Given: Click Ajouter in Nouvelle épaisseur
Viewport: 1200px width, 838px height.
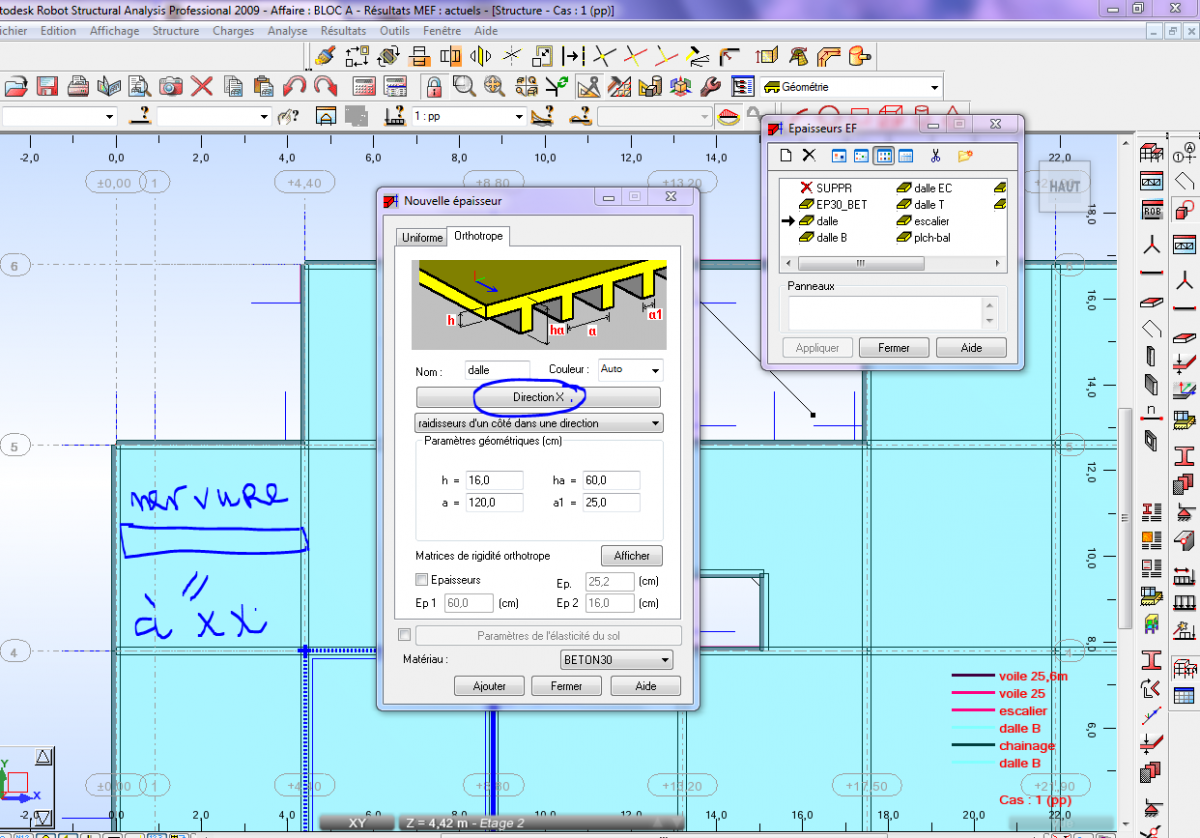Looking at the screenshot, I should [x=489, y=686].
